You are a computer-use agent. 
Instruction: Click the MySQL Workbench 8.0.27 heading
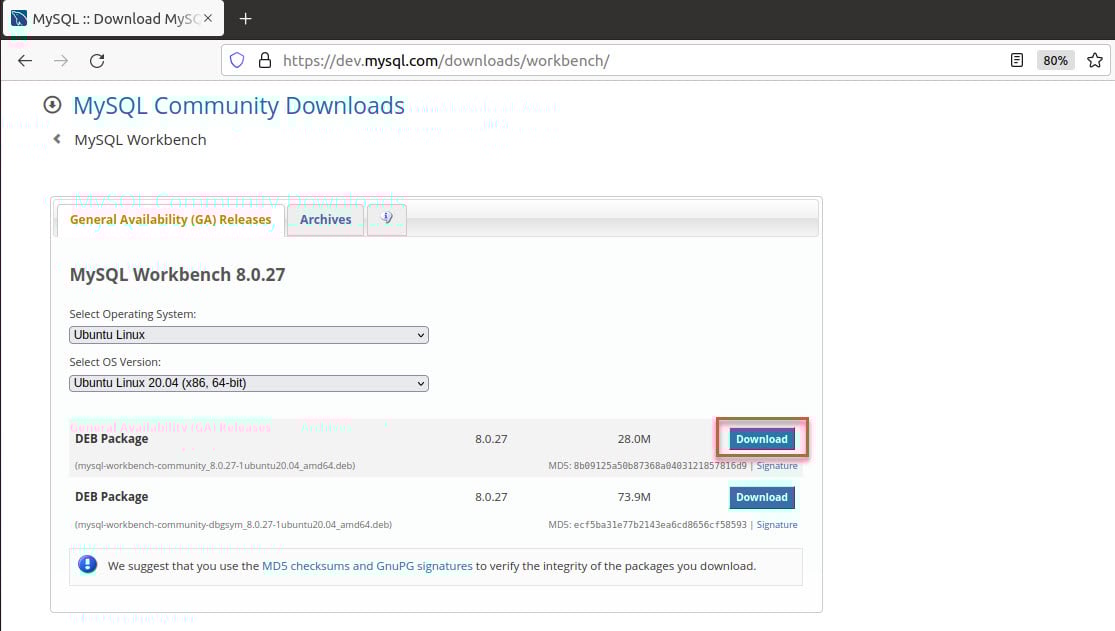178,275
